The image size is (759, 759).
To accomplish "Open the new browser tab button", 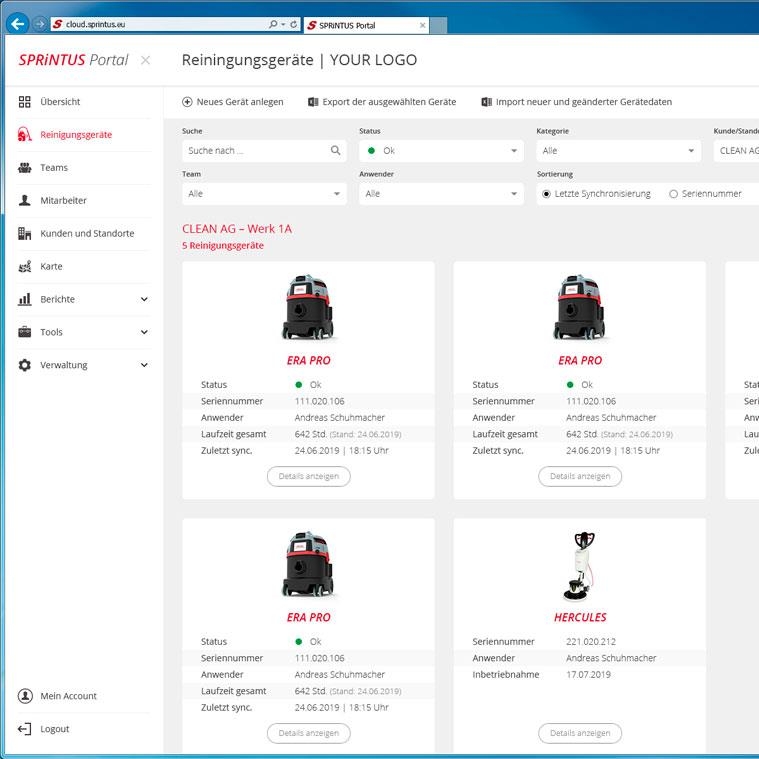I will [x=438, y=25].
